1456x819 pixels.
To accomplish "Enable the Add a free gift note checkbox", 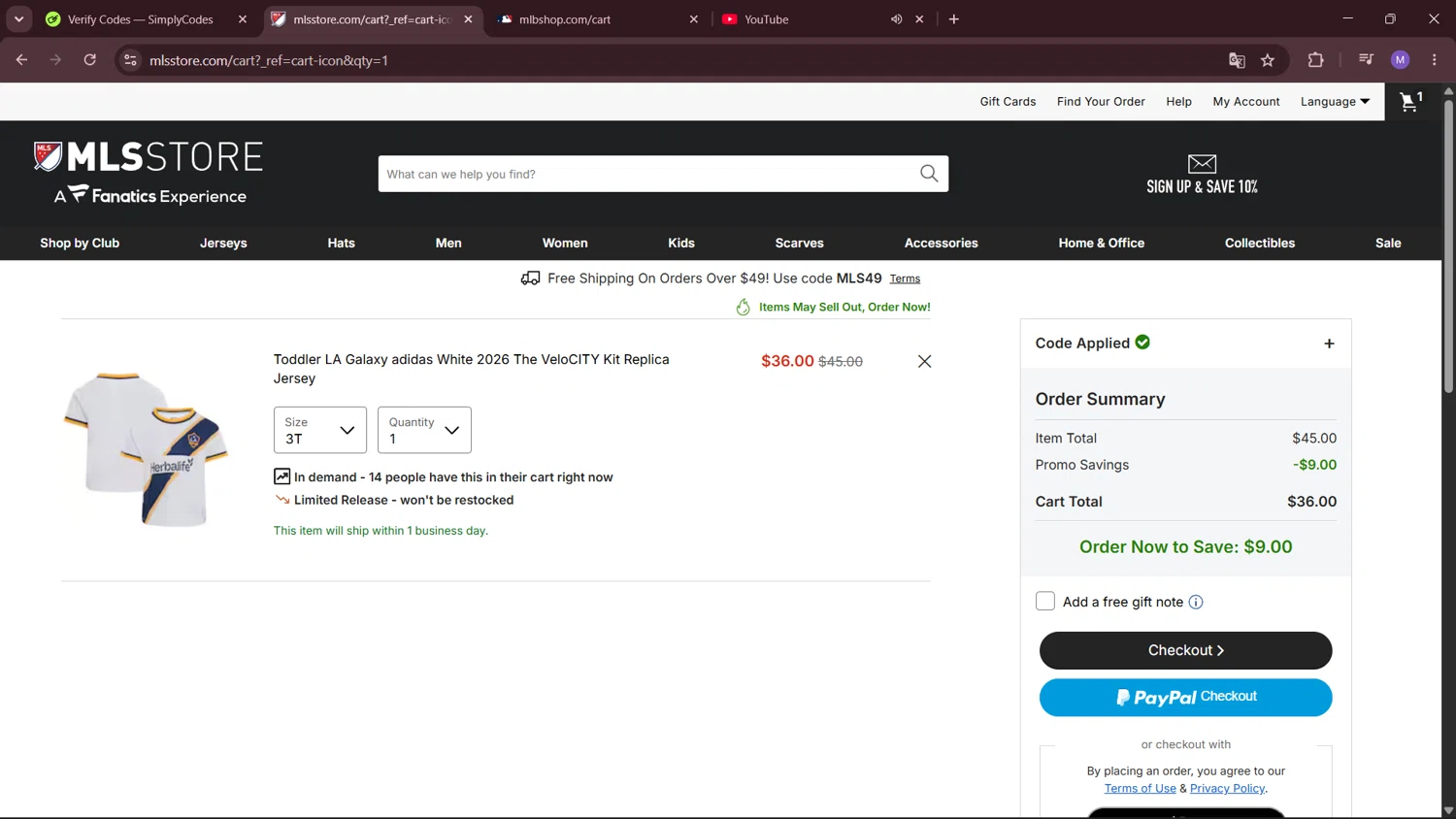I will [1045, 602].
